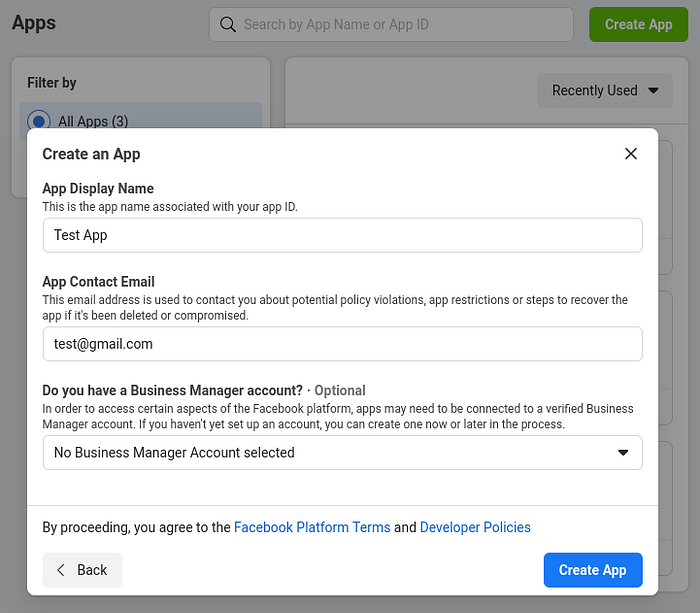Viewport: 700px width, 613px height.
Task: Click the blue Create App button in dialog
Action: (593, 570)
